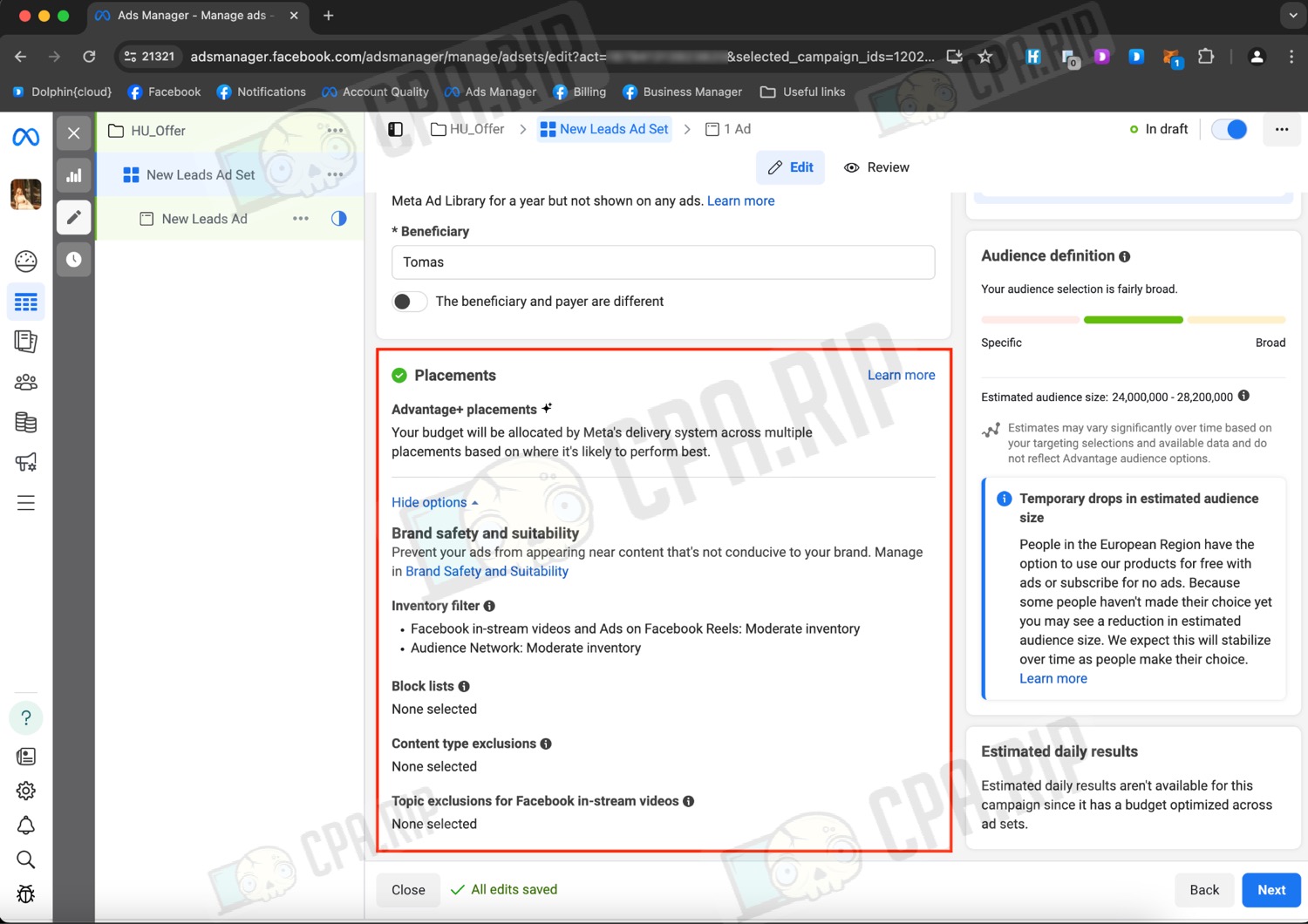This screenshot has width=1308, height=924.
Task: Switch to the Review tab
Action: (876, 167)
